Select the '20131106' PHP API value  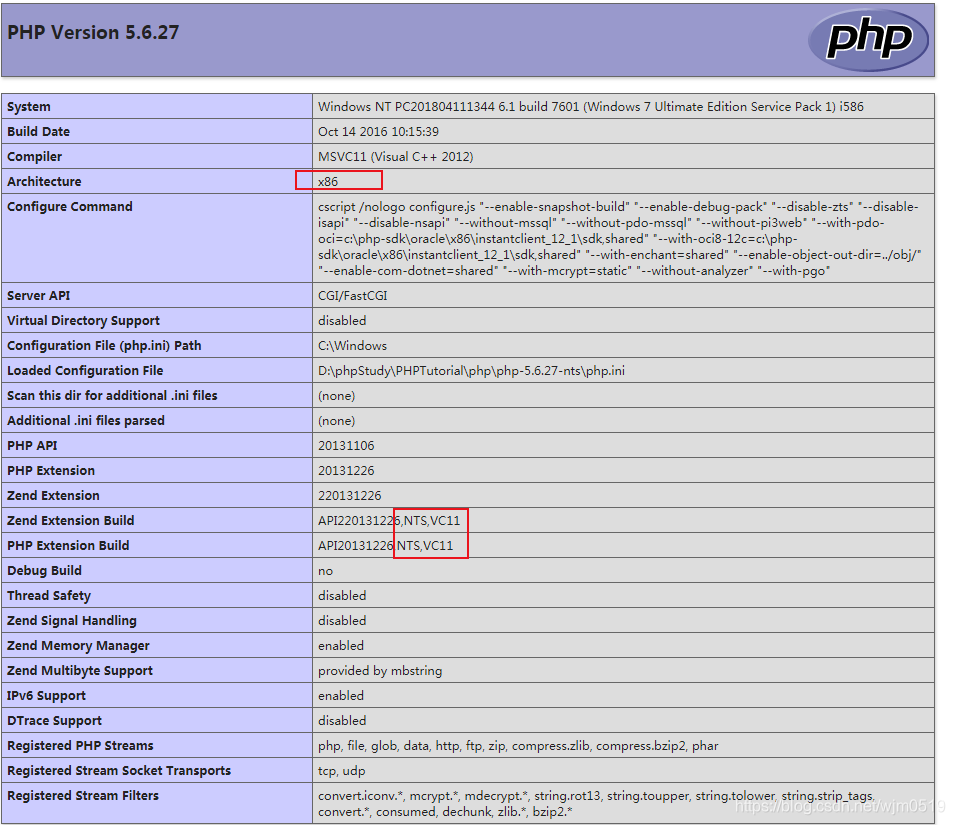pos(346,446)
